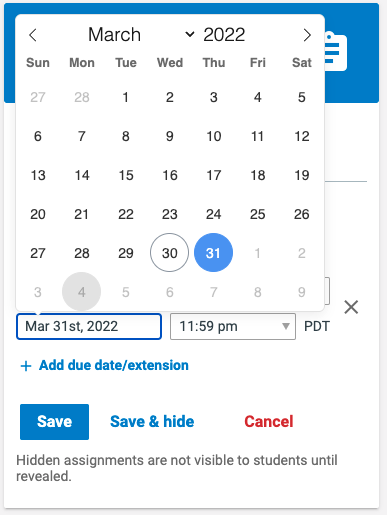This screenshot has height=515, width=387.
Task: Choose March 15 on calendar
Action: pos(126,175)
